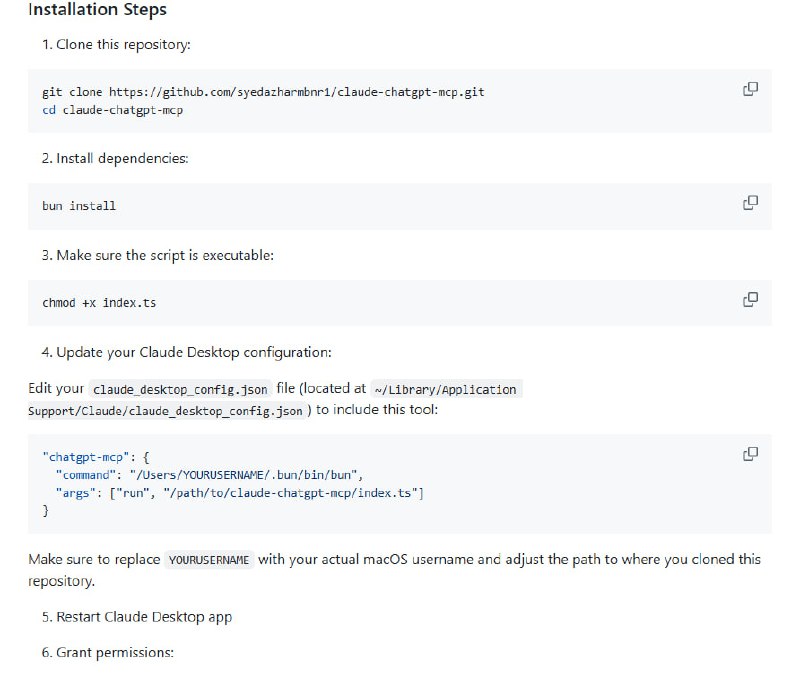The height and width of the screenshot is (678, 800).
Task: Click the Restart Claude Desktop app item
Action: tap(138, 617)
